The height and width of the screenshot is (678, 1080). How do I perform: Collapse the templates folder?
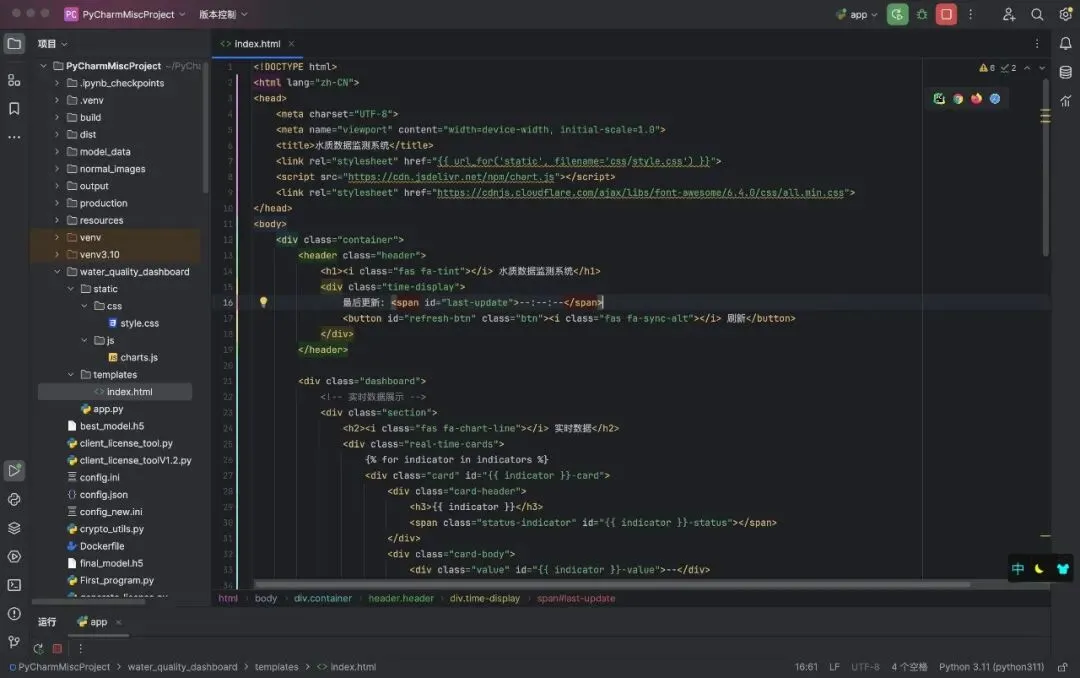[x=71, y=375]
